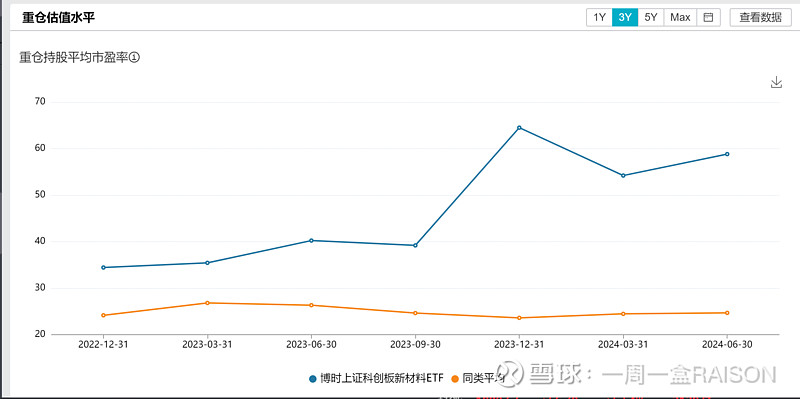Screen dimensions: 800x399
Task: Click orange data point at 2023-12-31
Action: click(x=519, y=318)
